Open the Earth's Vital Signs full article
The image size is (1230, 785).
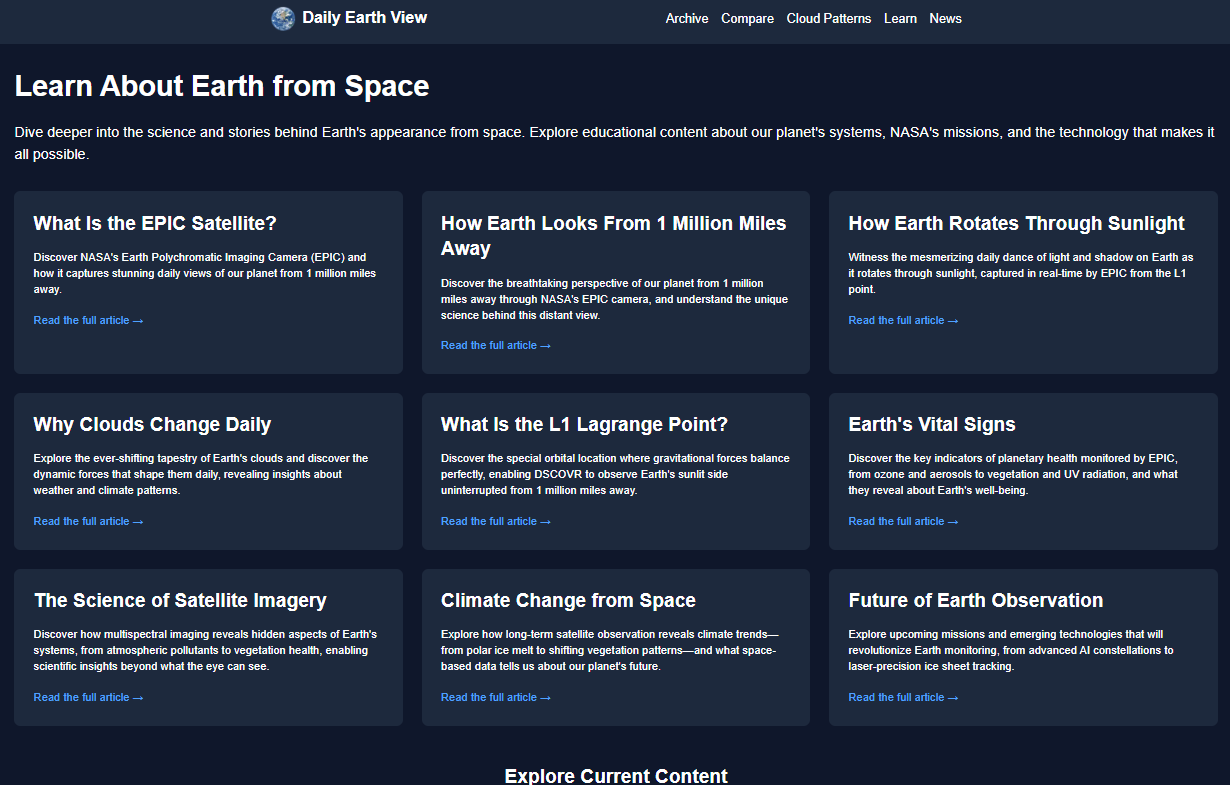pos(903,522)
